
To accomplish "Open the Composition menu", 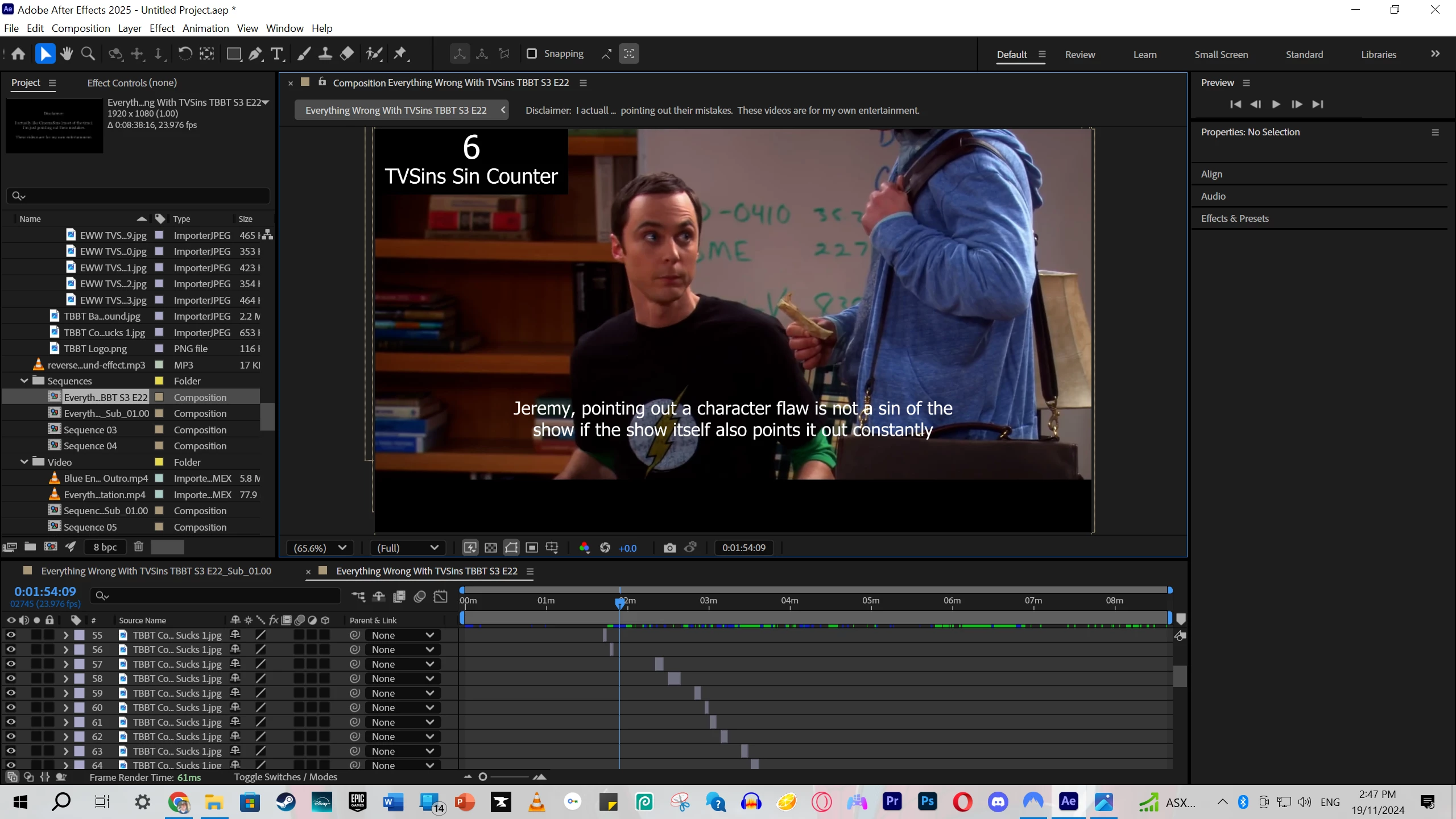I will pyautogui.click(x=81, y=28).
